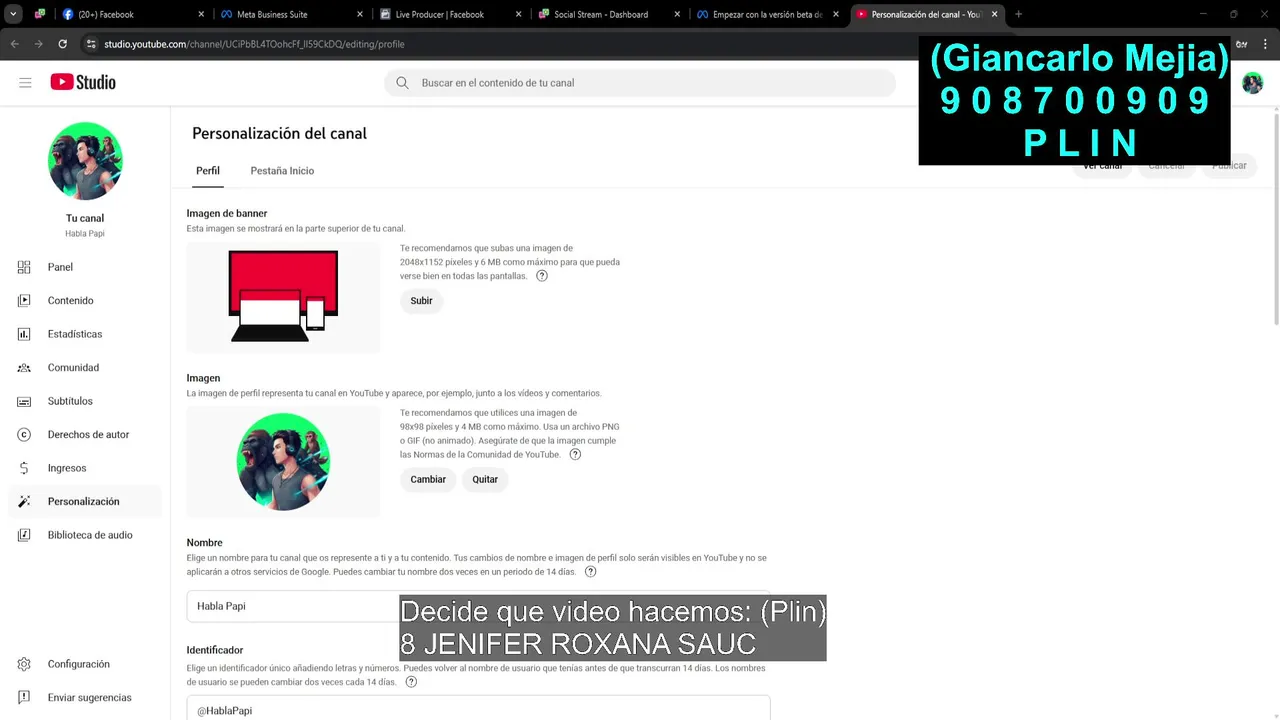Viewport: 1280px width, 720px height.
Task: Click the site information icon in address bar
Action: [x=91, y=44]
